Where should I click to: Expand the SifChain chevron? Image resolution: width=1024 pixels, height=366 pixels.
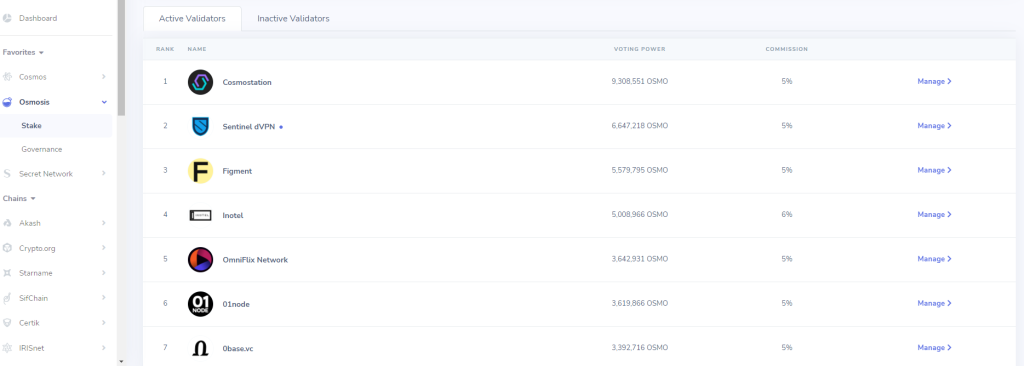click(104, 298)
